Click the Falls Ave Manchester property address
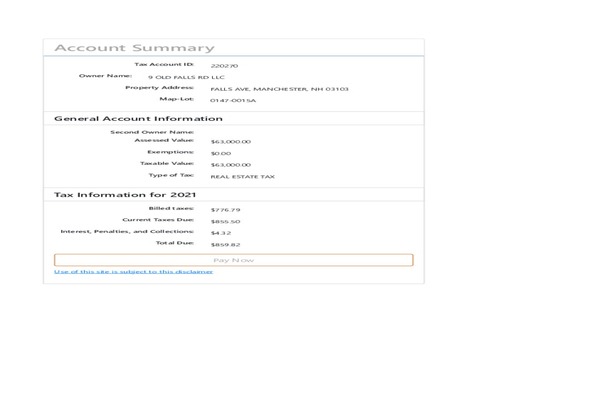 click(x=279, y=88)
